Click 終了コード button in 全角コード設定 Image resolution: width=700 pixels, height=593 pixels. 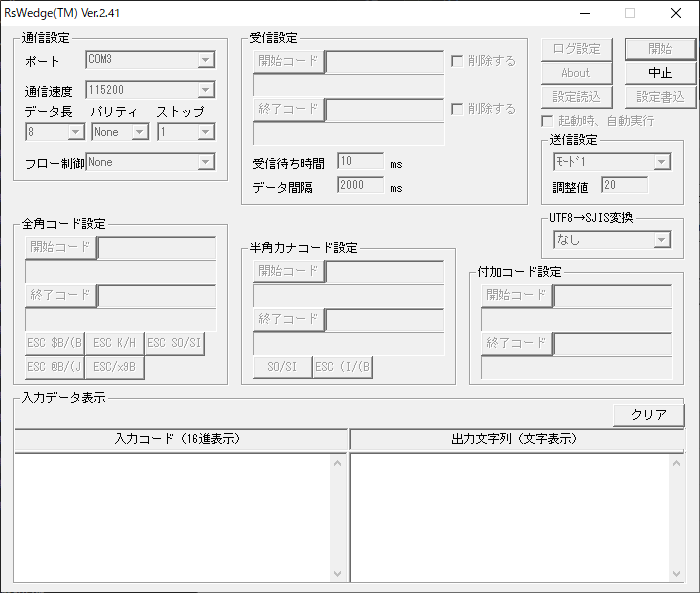coord(61,295)
